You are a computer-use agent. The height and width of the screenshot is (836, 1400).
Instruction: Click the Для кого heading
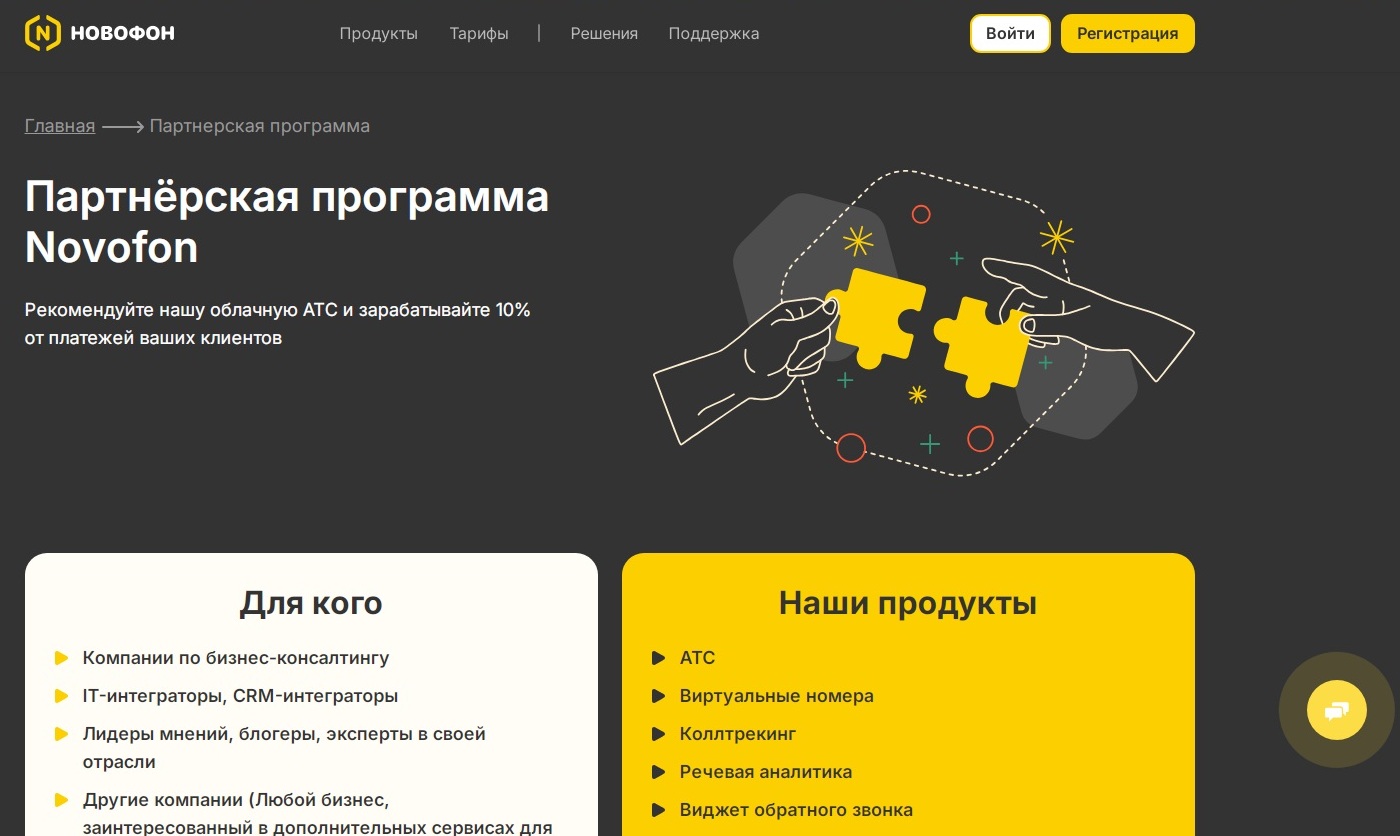click(311, 603)
